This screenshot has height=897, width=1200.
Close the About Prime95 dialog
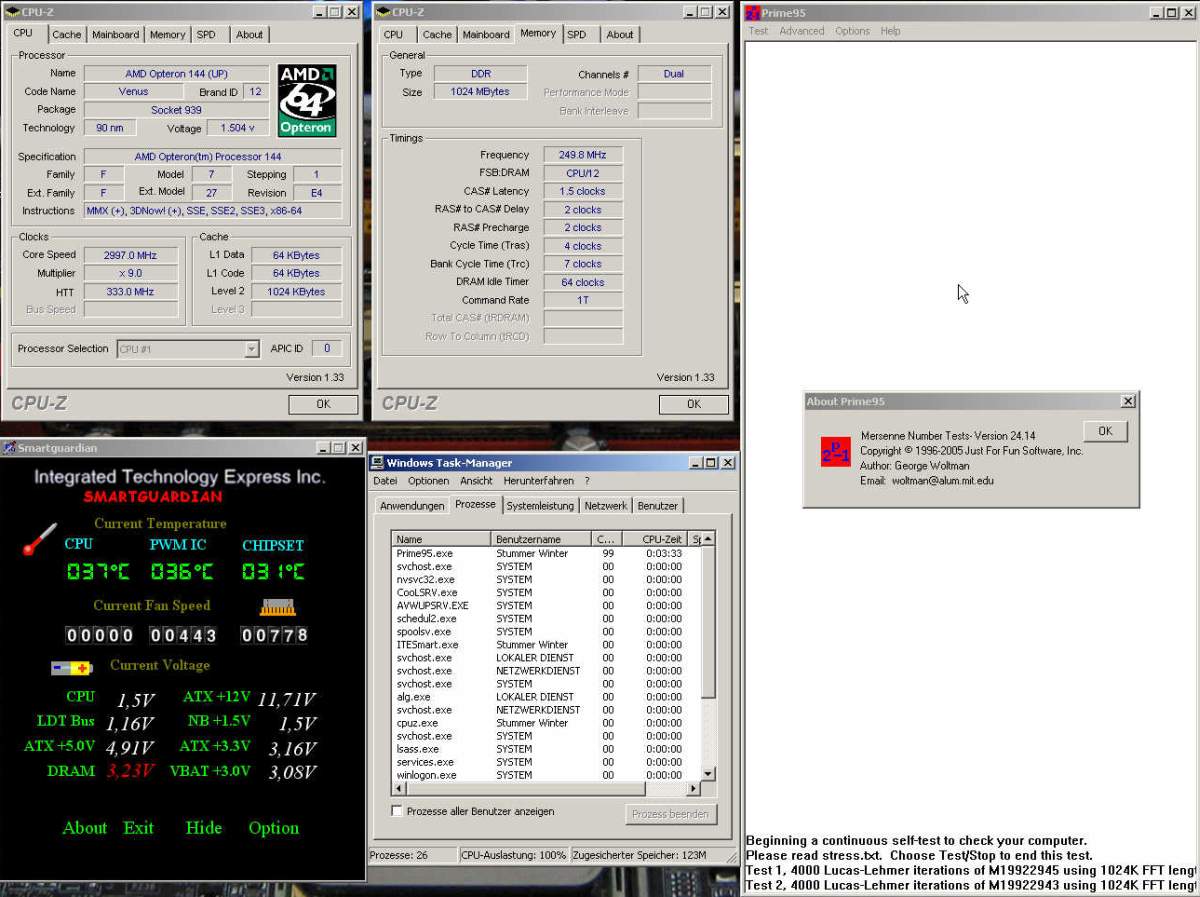tap(1128, 401)
